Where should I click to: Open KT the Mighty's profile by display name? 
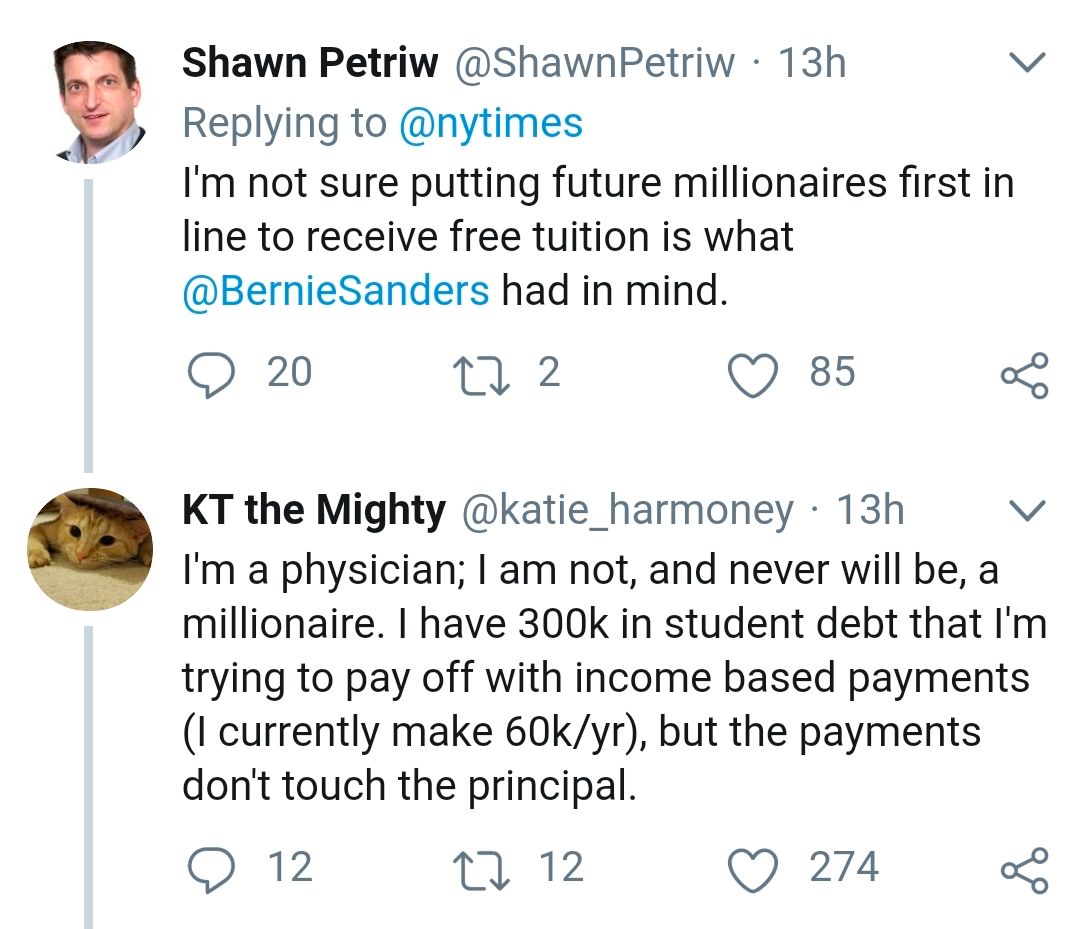[x=314, y=510]
